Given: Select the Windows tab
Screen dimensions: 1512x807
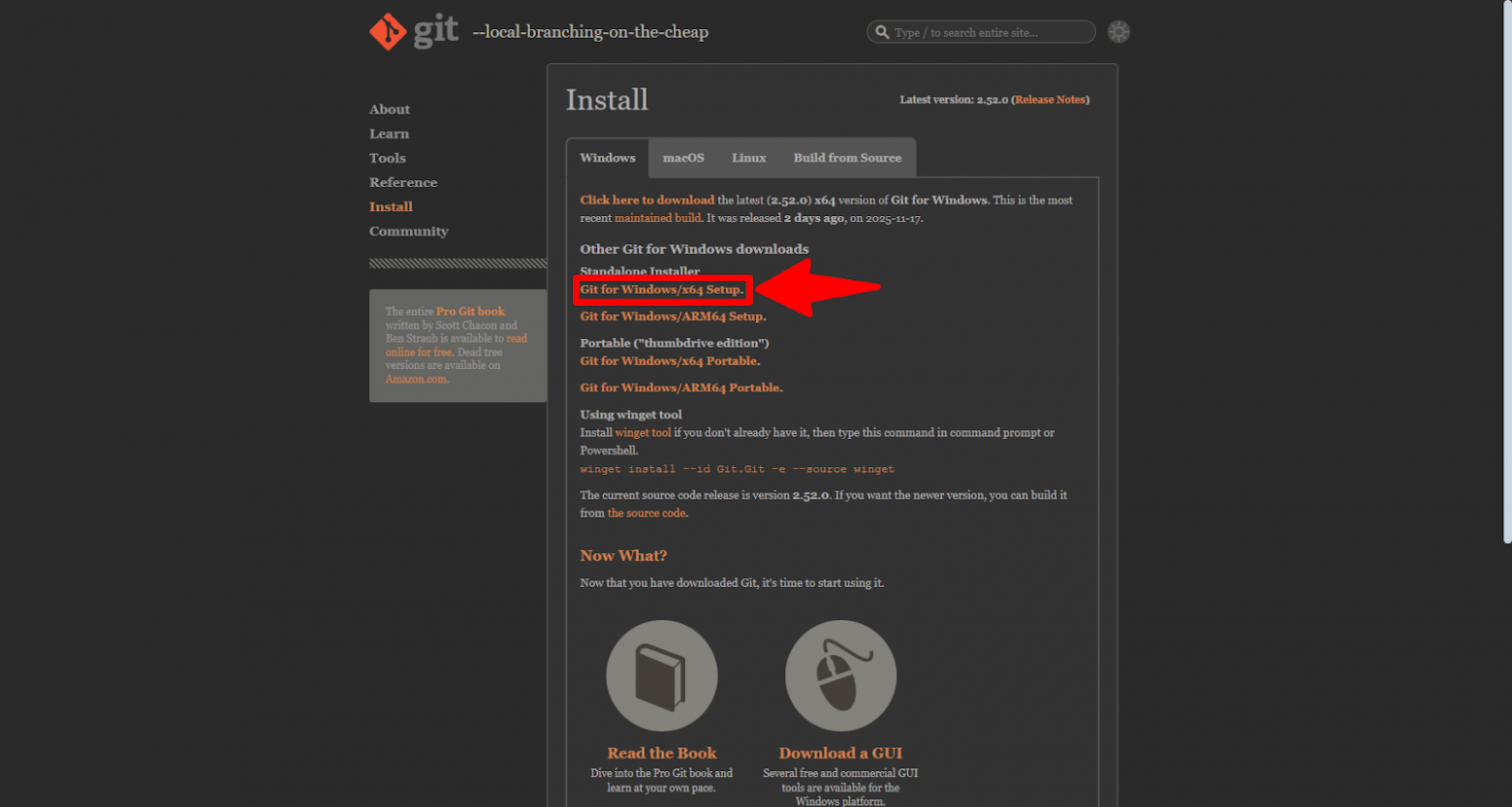Looking at the screenshot, I should 609,157.
